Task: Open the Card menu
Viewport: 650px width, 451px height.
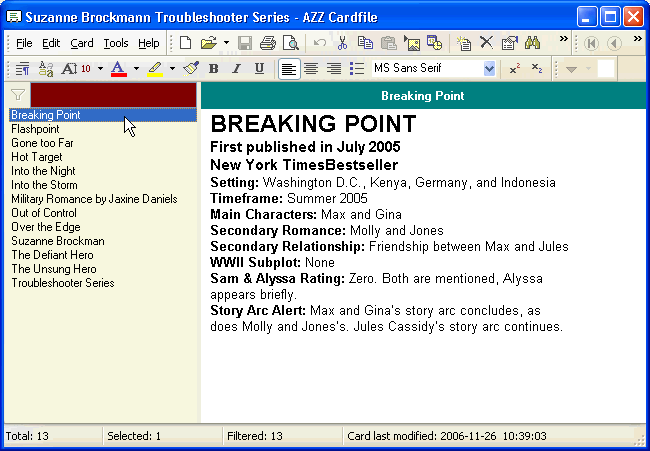Action: click(82, 43)
